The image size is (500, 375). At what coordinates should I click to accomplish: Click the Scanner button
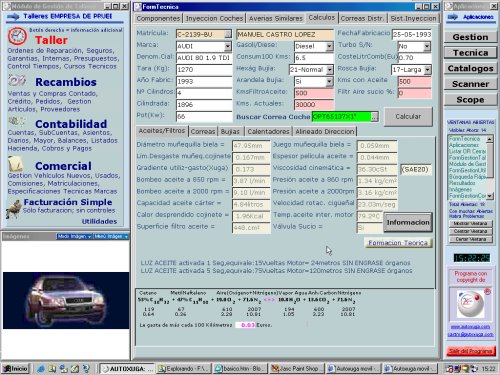click(470, 84)
